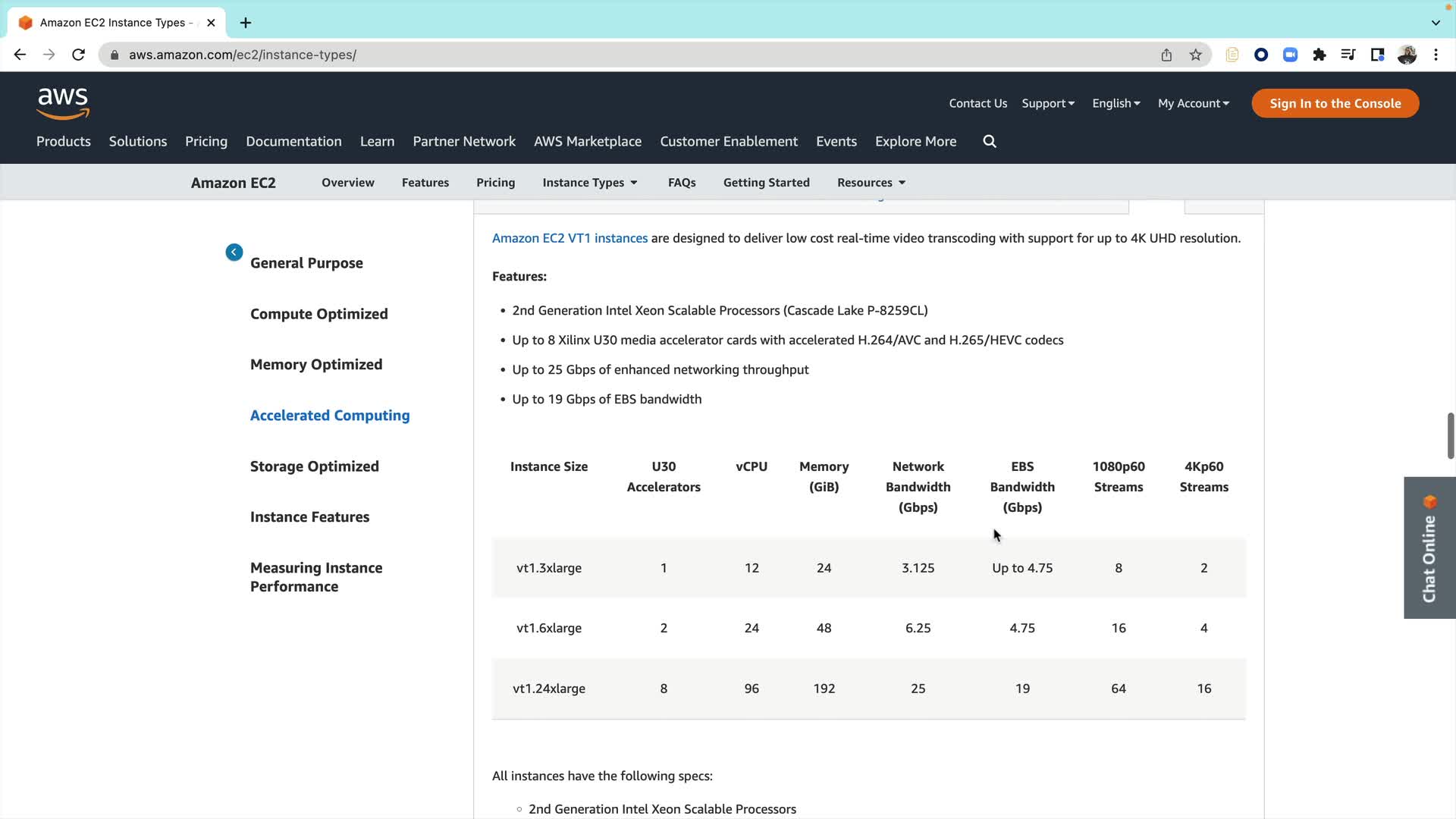Open the browser extensions puzzle icon

(x=1319, y=55)
